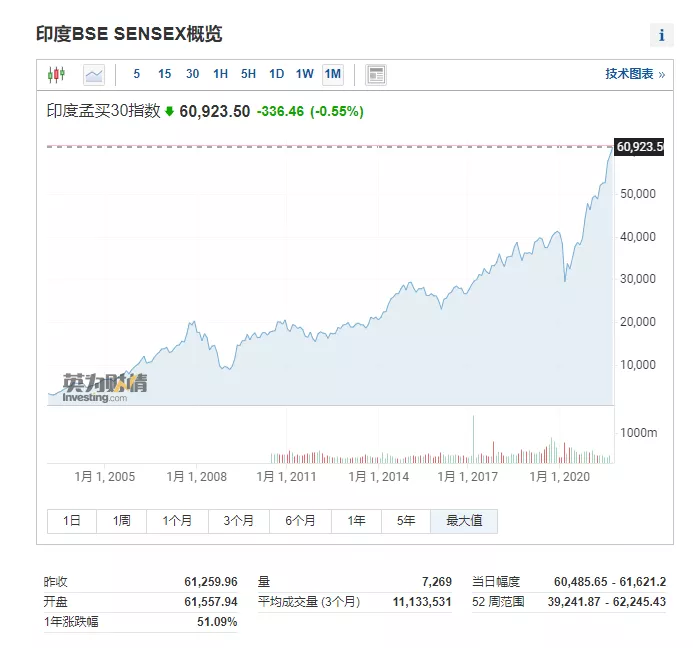Open the 技术图表 link
Image resolution: width=693 pixels, height=648 pixels.
point(634,74)
